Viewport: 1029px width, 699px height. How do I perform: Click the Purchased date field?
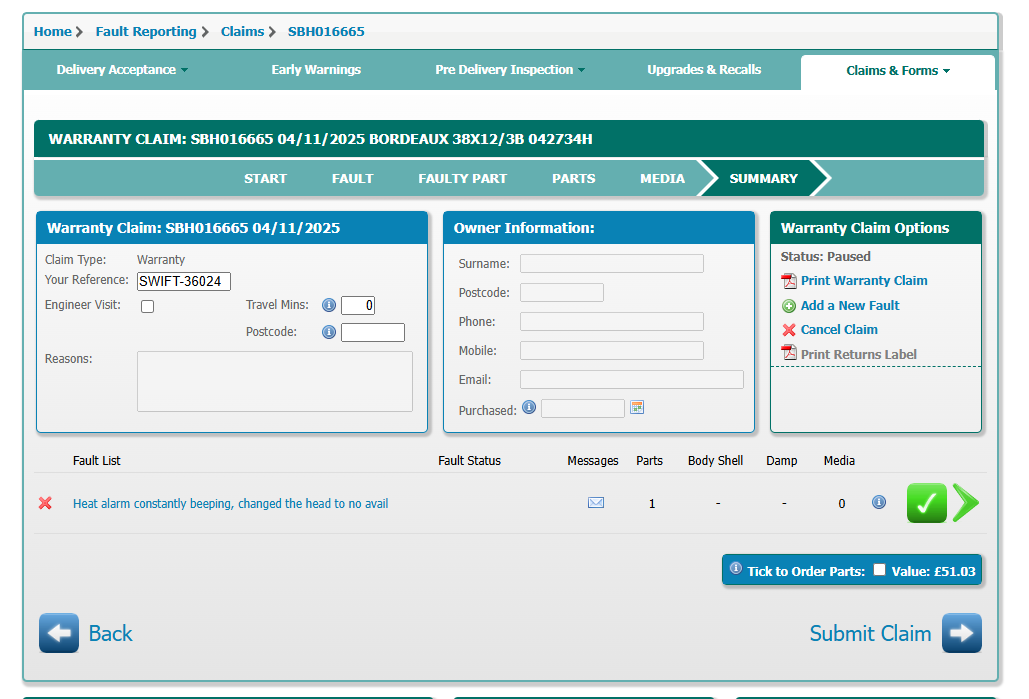583,408
